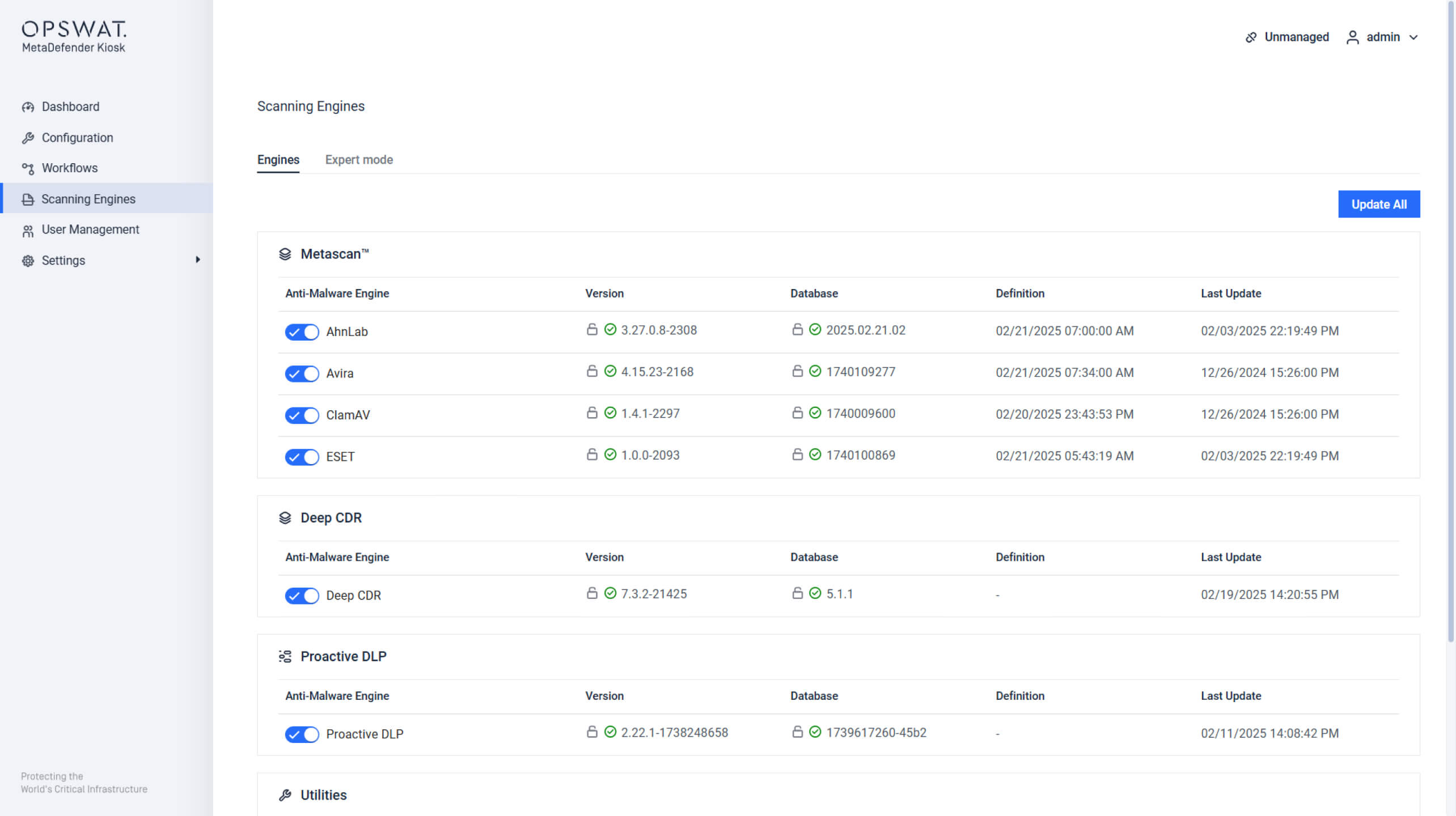The image size is (1456, 816).
Task: Open User Management via its sidebar icon
Action: click(x=28, y=229)
